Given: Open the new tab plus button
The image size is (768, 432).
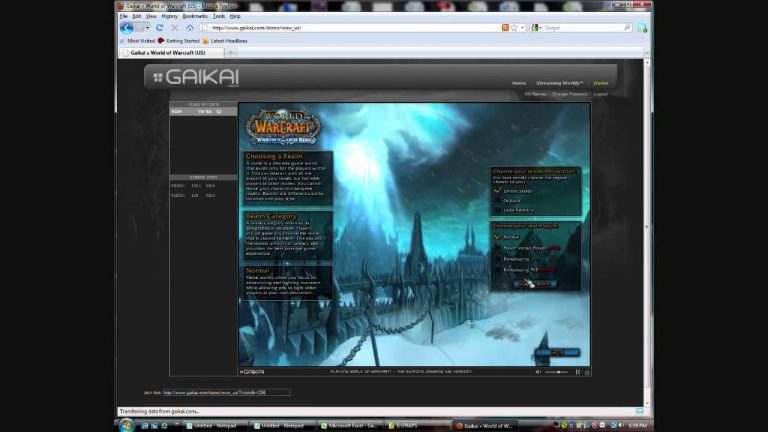Looking at the screenshot, I should pyautogui.click(x=231, y=52).
